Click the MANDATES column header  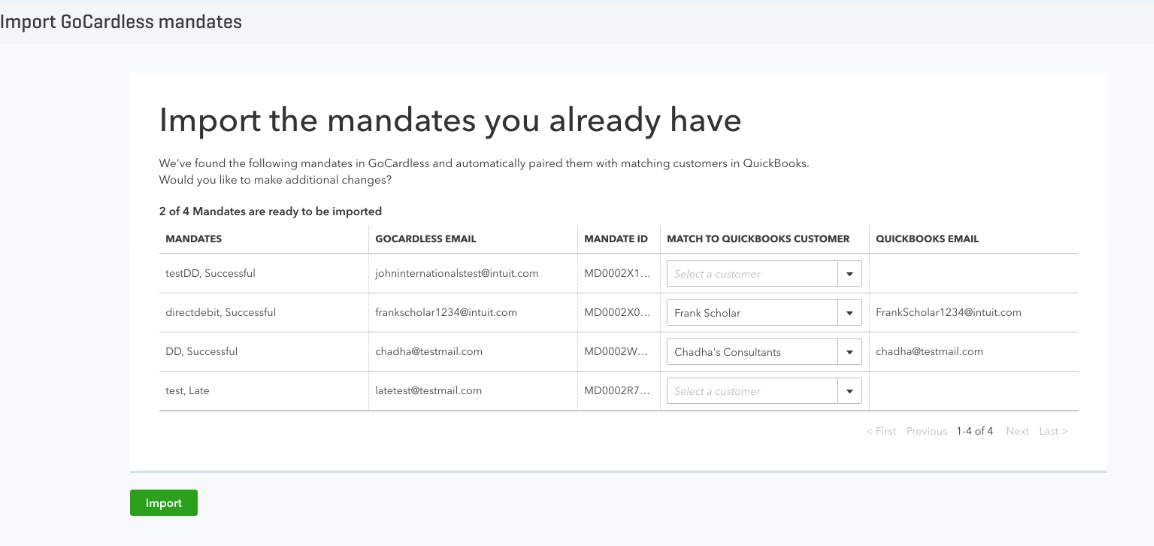[194, 239]
